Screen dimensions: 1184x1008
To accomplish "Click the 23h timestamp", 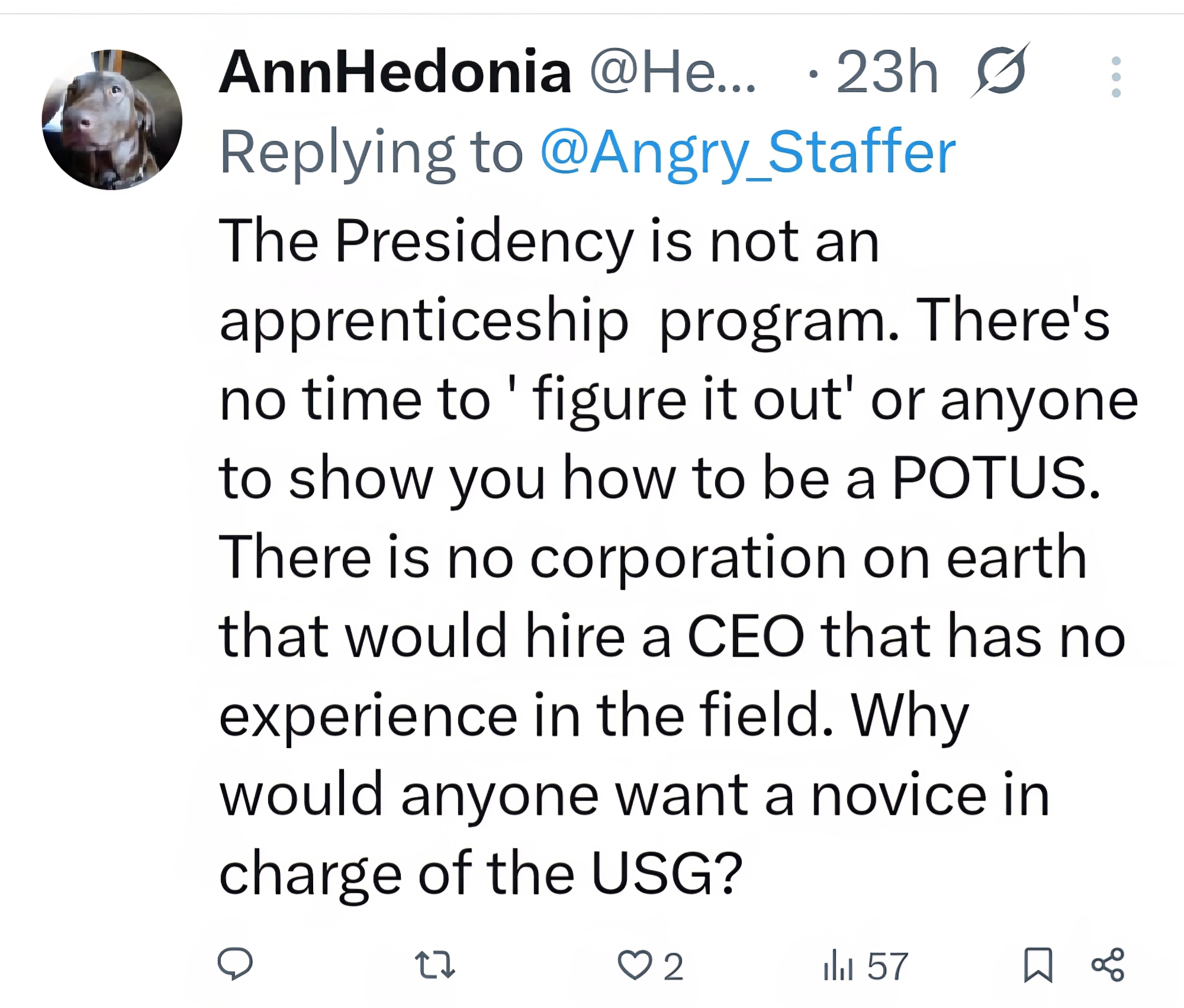I will pos(887,72).
